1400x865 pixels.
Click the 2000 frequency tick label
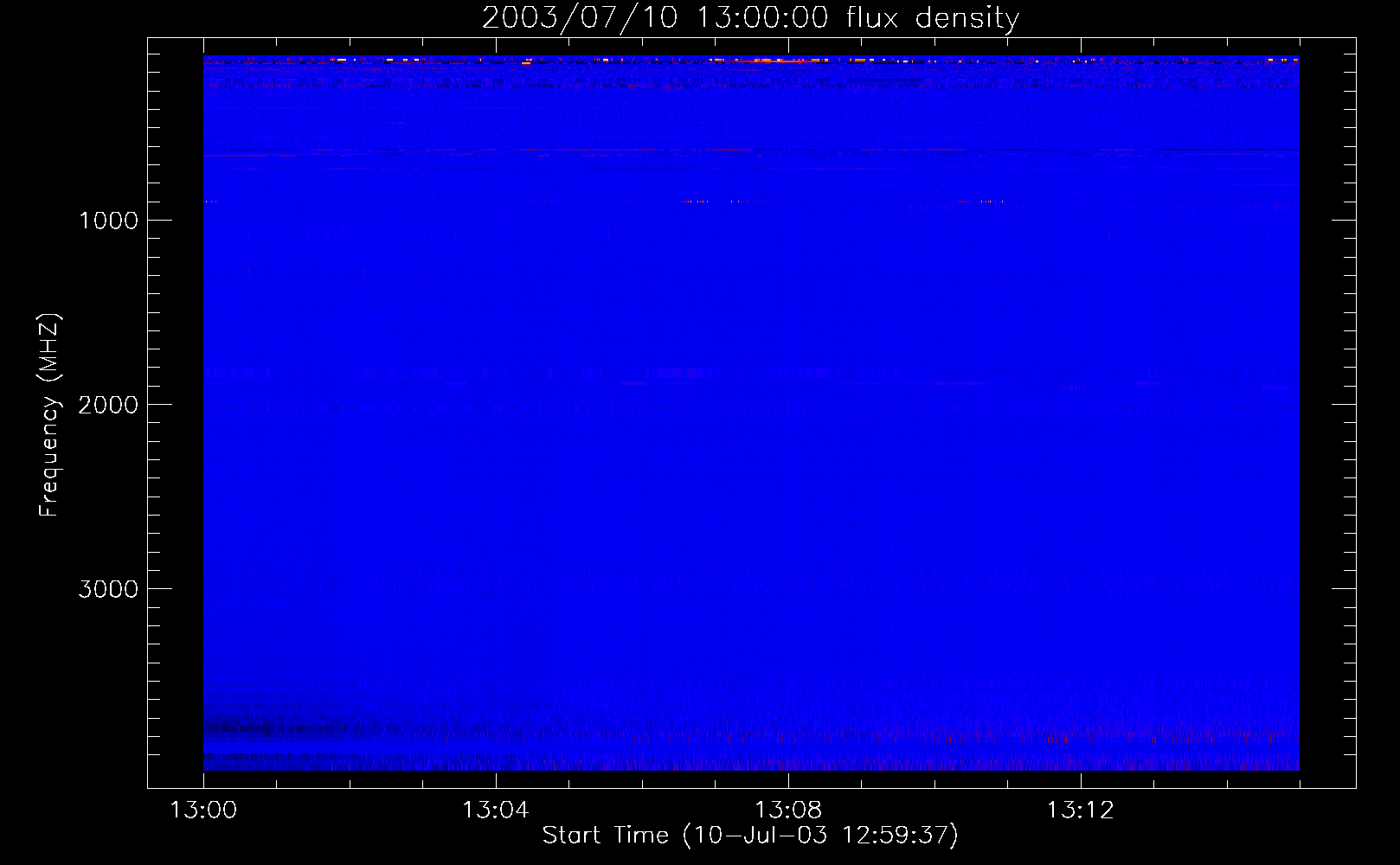(x=108, y=405)
